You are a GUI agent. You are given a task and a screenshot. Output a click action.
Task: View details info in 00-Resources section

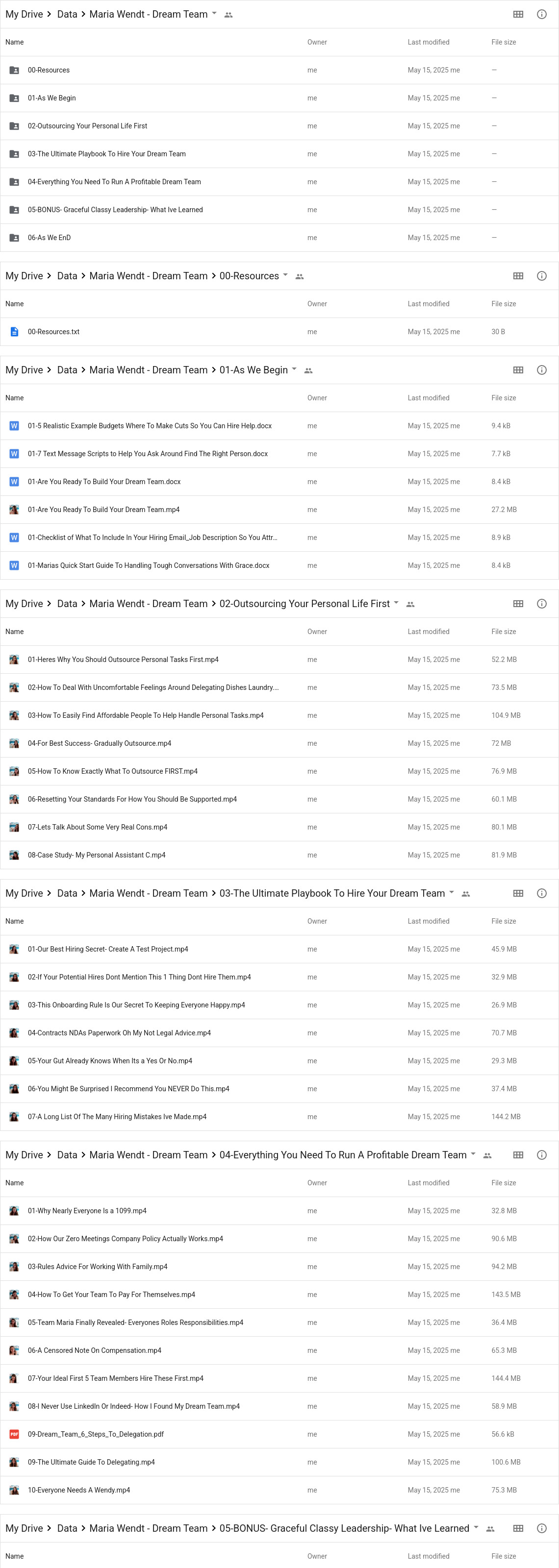tap(541, 276)
